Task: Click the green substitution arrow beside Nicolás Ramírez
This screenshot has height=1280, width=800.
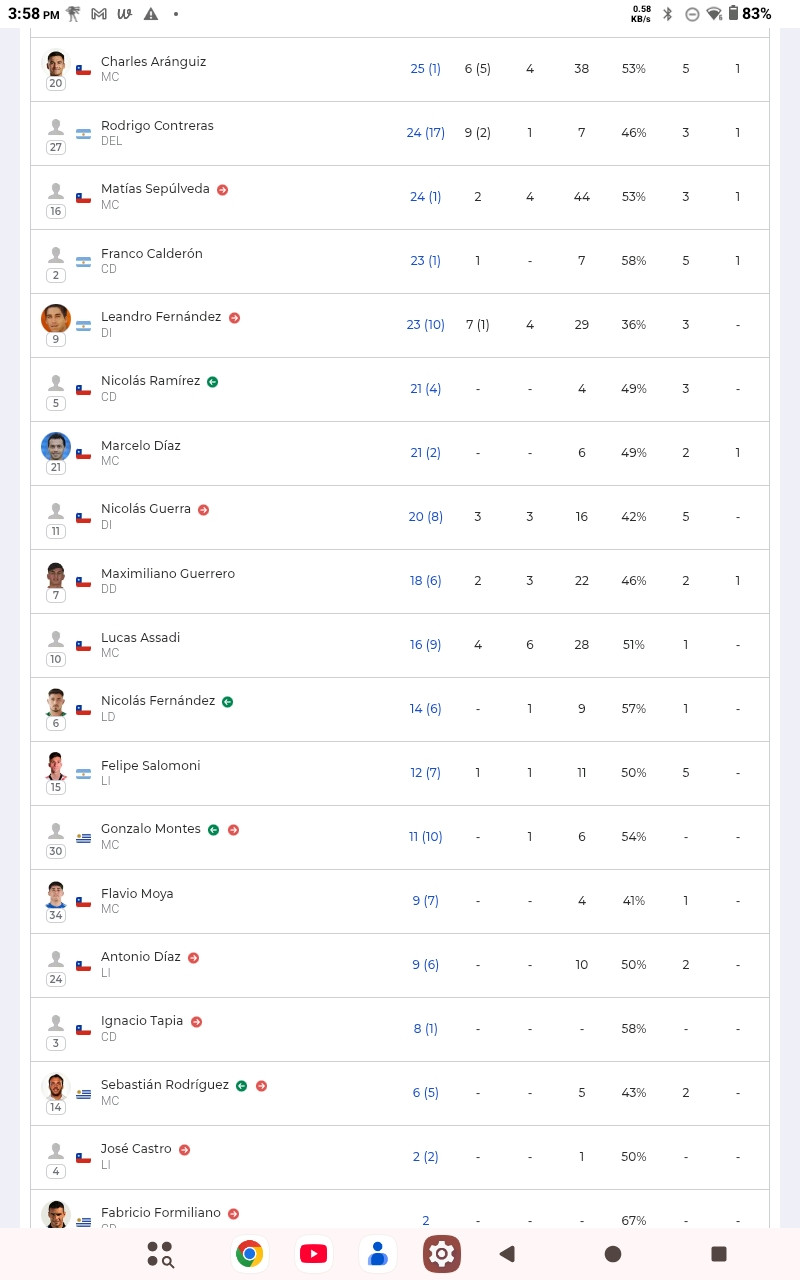Action: pyautogui.click(x=212, y=381)
